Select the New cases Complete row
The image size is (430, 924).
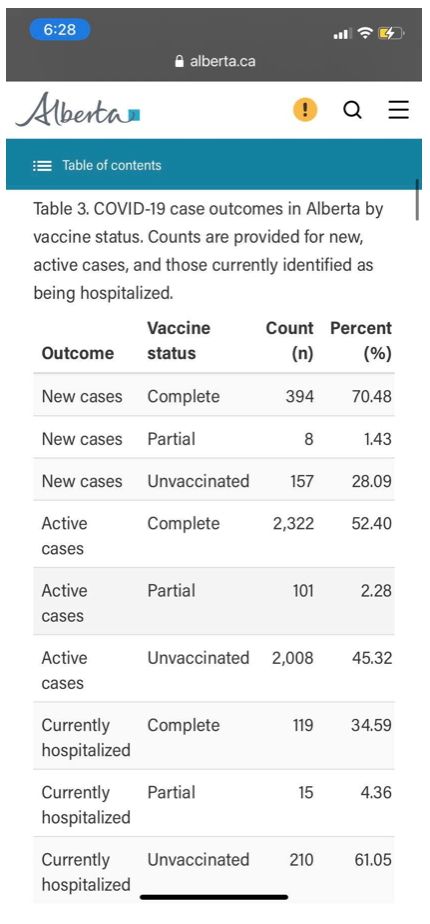tap(214, 395)
